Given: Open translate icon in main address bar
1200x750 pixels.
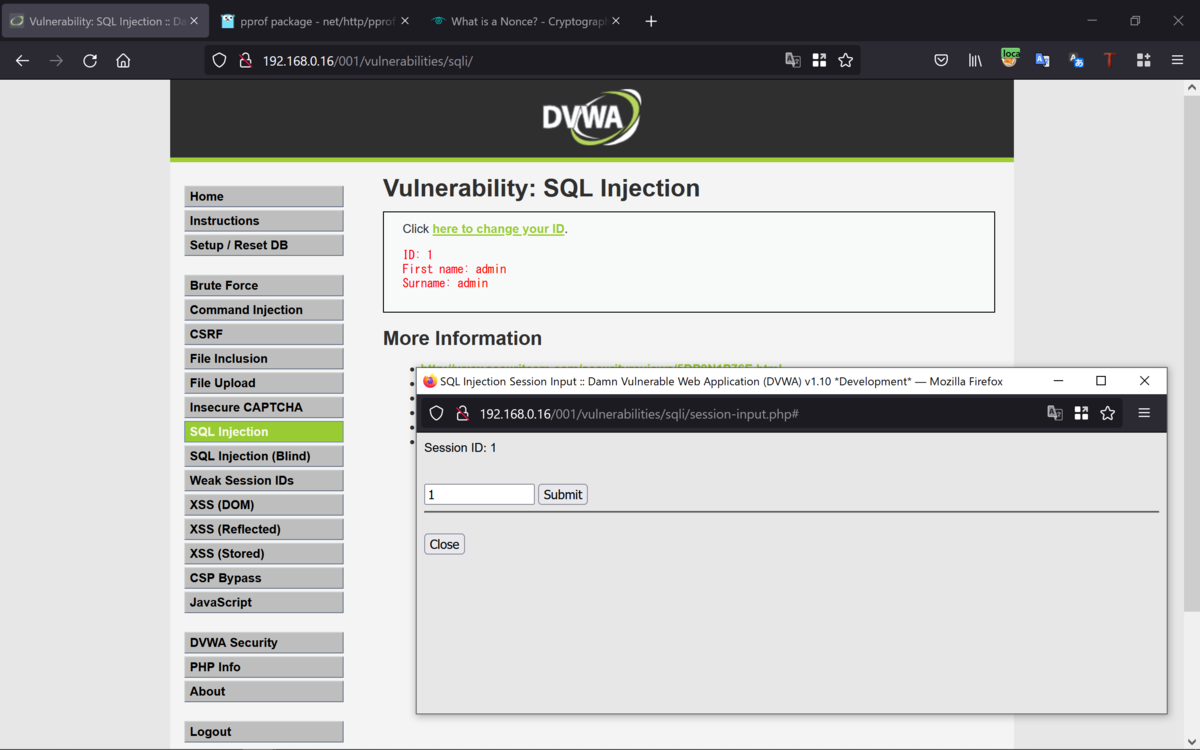Looking at the screenshot, I should [x=793, y=61].
